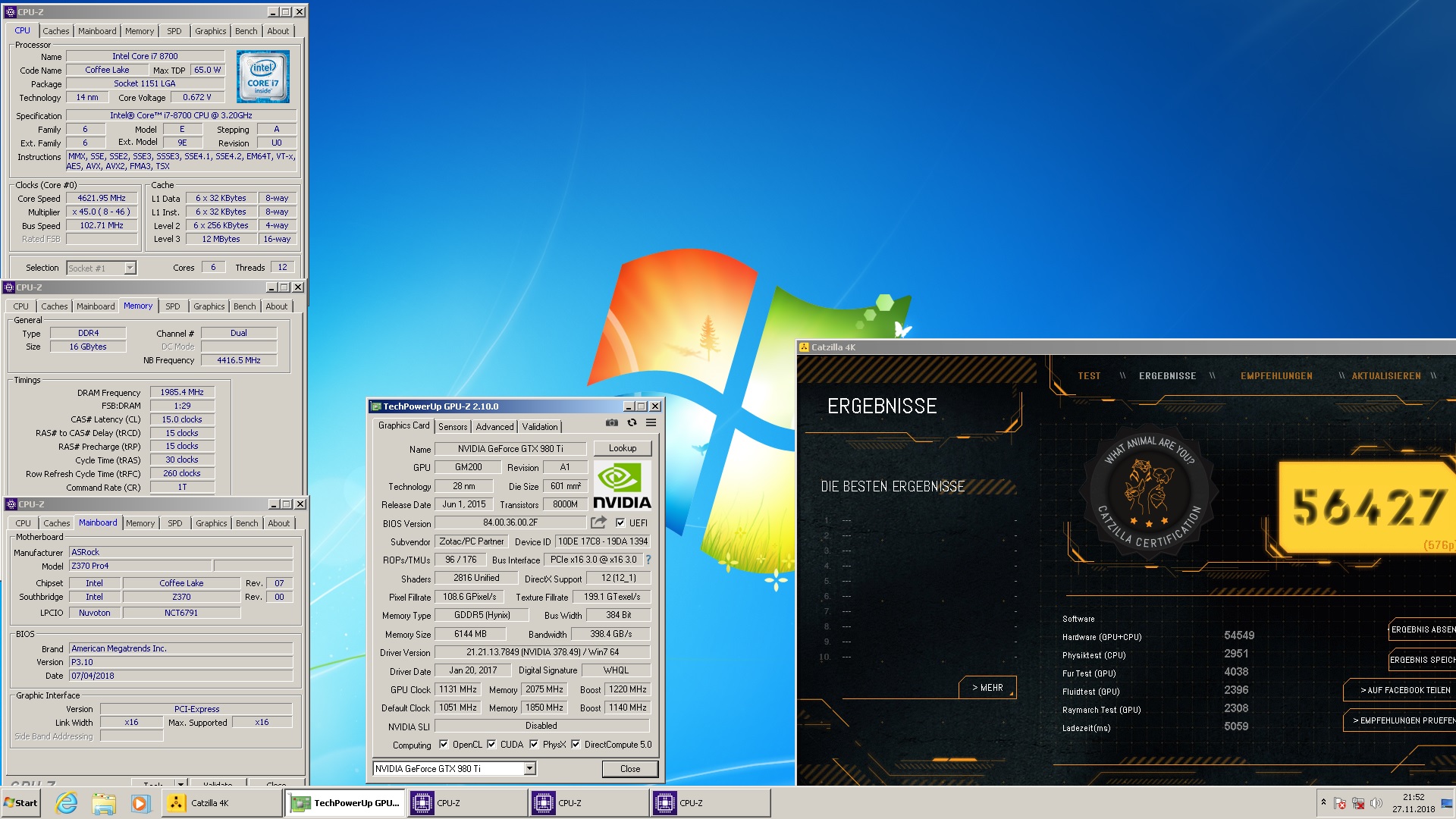Click the Hardware (GPU+CPU) score 54549

[x=1239, y=635]
